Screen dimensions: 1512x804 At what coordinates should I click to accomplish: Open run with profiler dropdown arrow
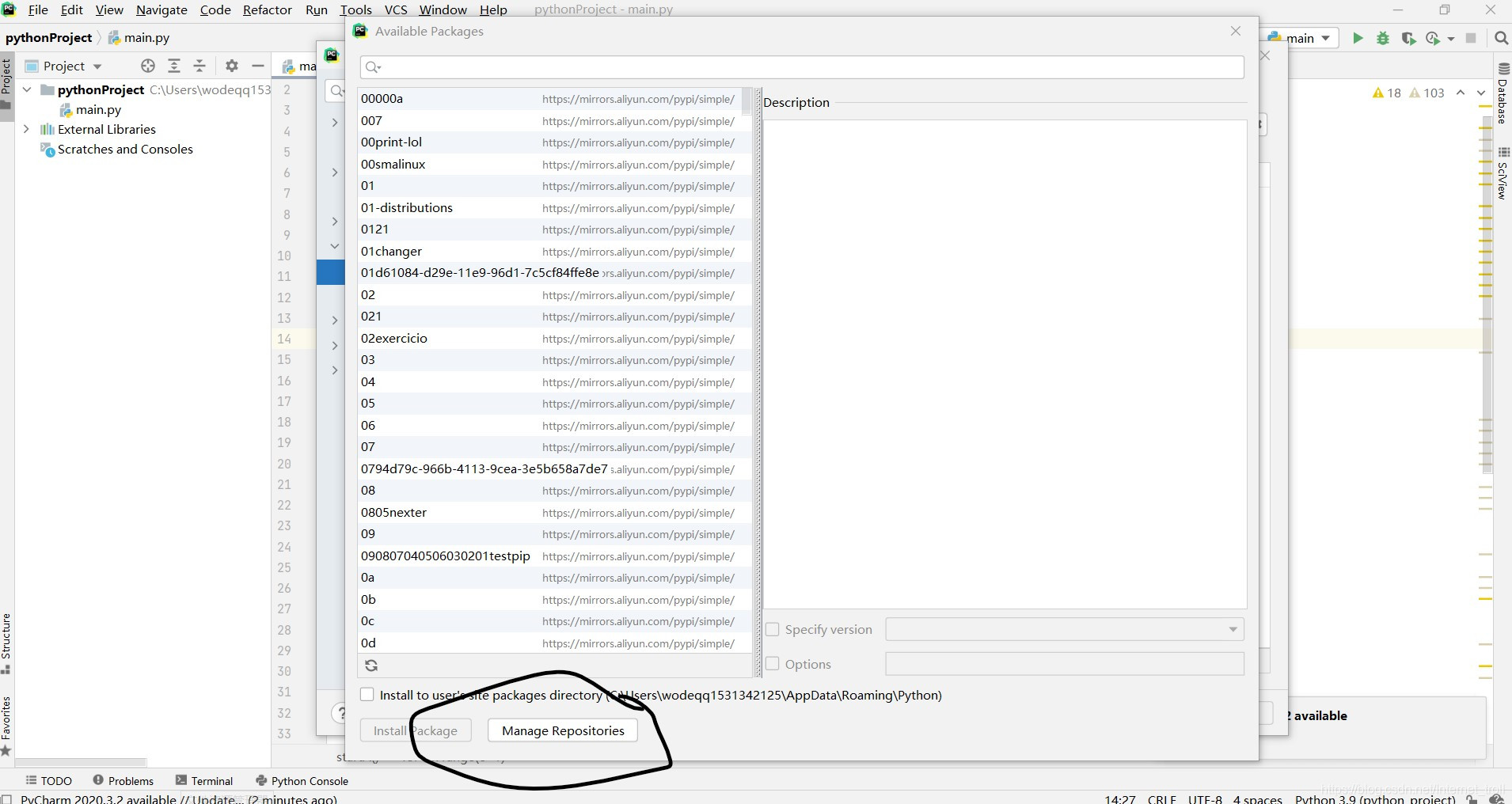click(1450, 38)
